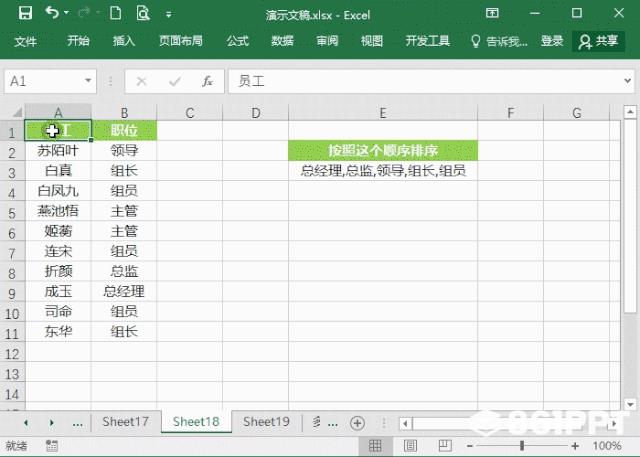
Task: Switch to Sheet18 tab
Action: (196, 422)
